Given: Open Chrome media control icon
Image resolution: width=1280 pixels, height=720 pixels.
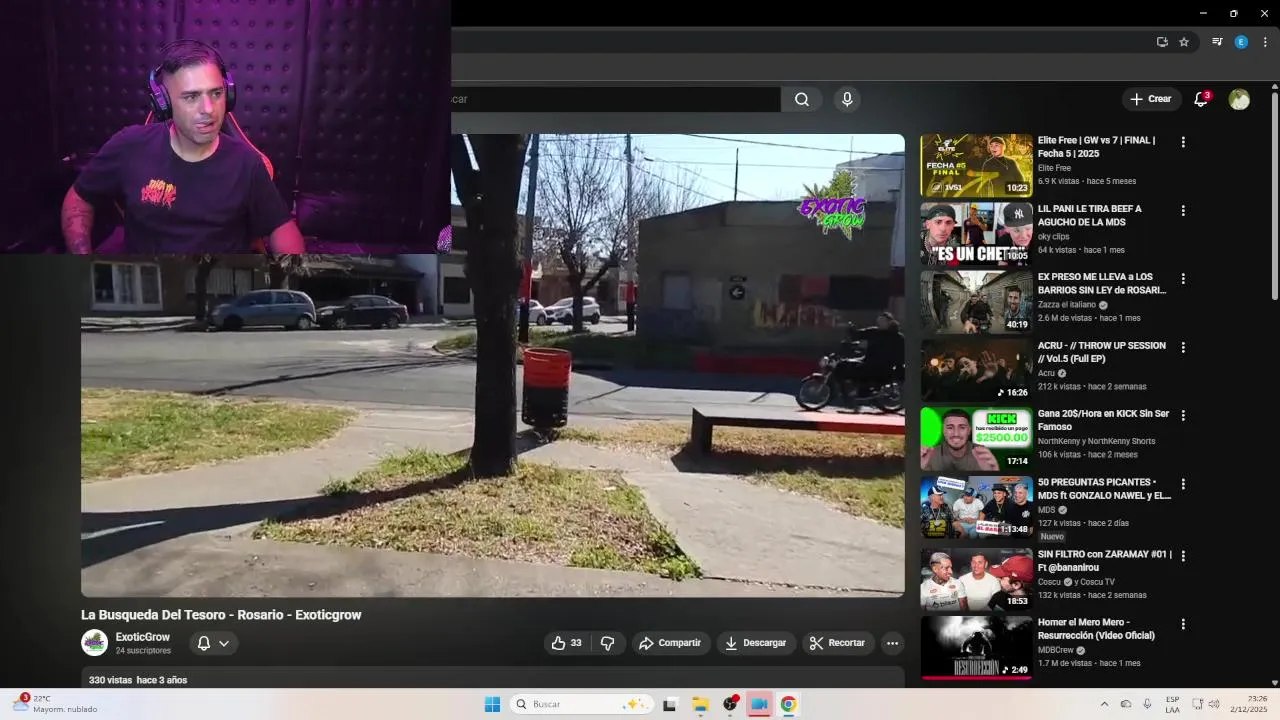Looking at the screenshot, I should (1217, 42).
